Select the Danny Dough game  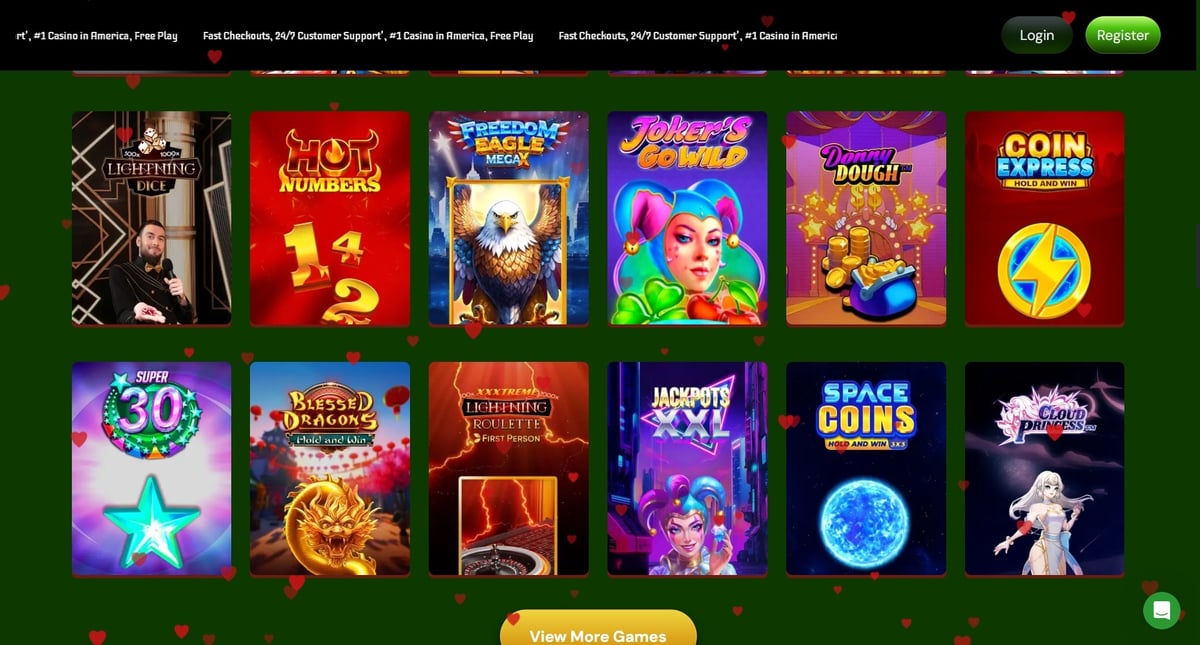pos(866,218)
